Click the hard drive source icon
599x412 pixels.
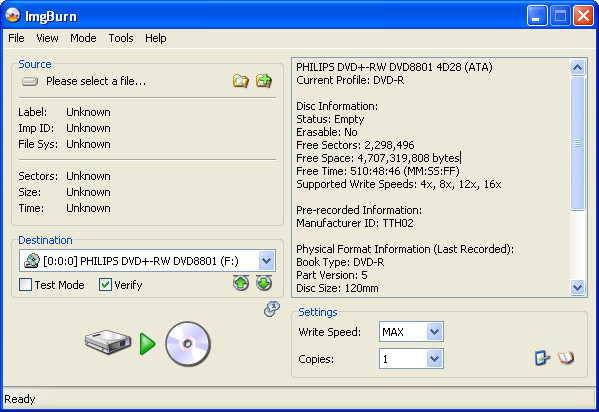(108, 342)
